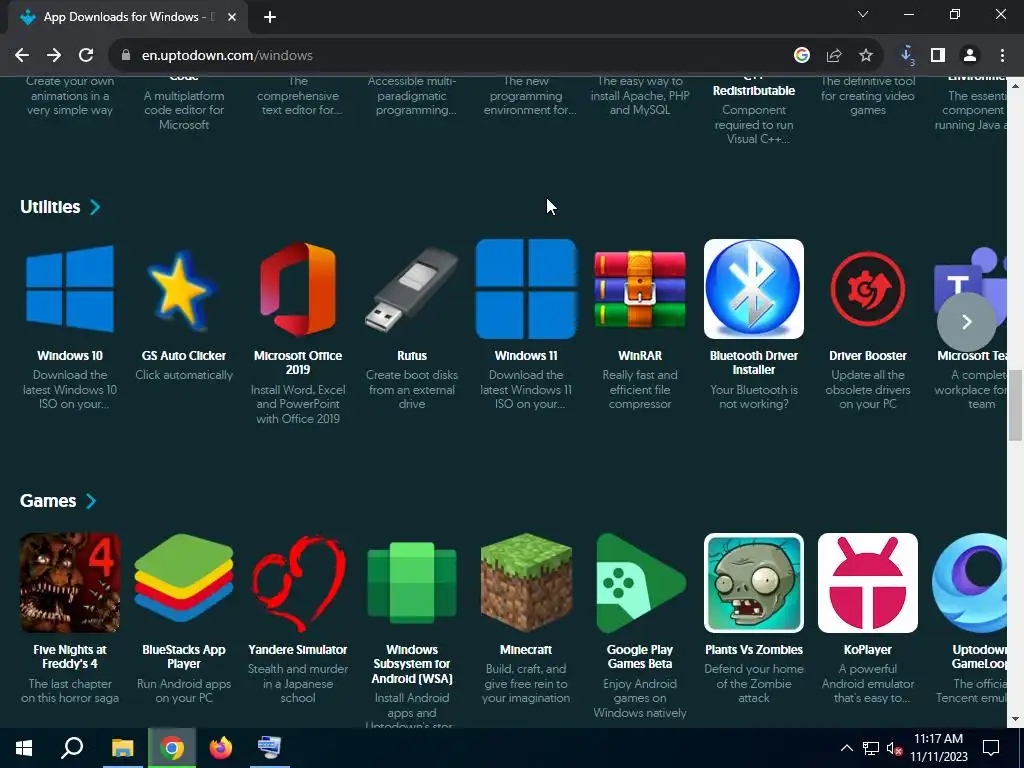Open taskbar search magnifier
1024x768 pixels.
[x=72, y=748]
